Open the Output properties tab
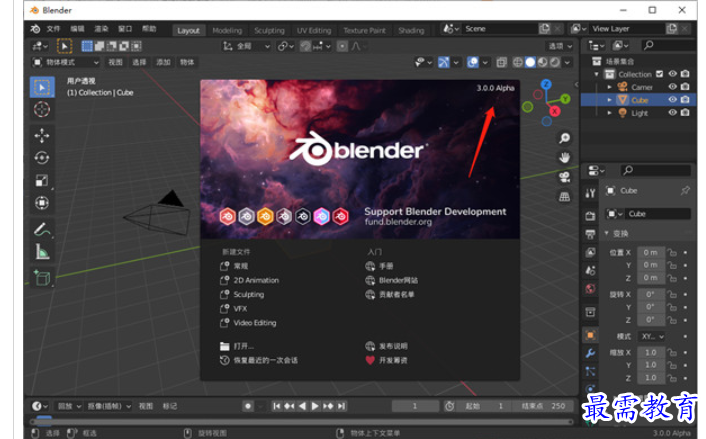Image resolution: width=706 pixels, height=439 pixels. point(590,234)
